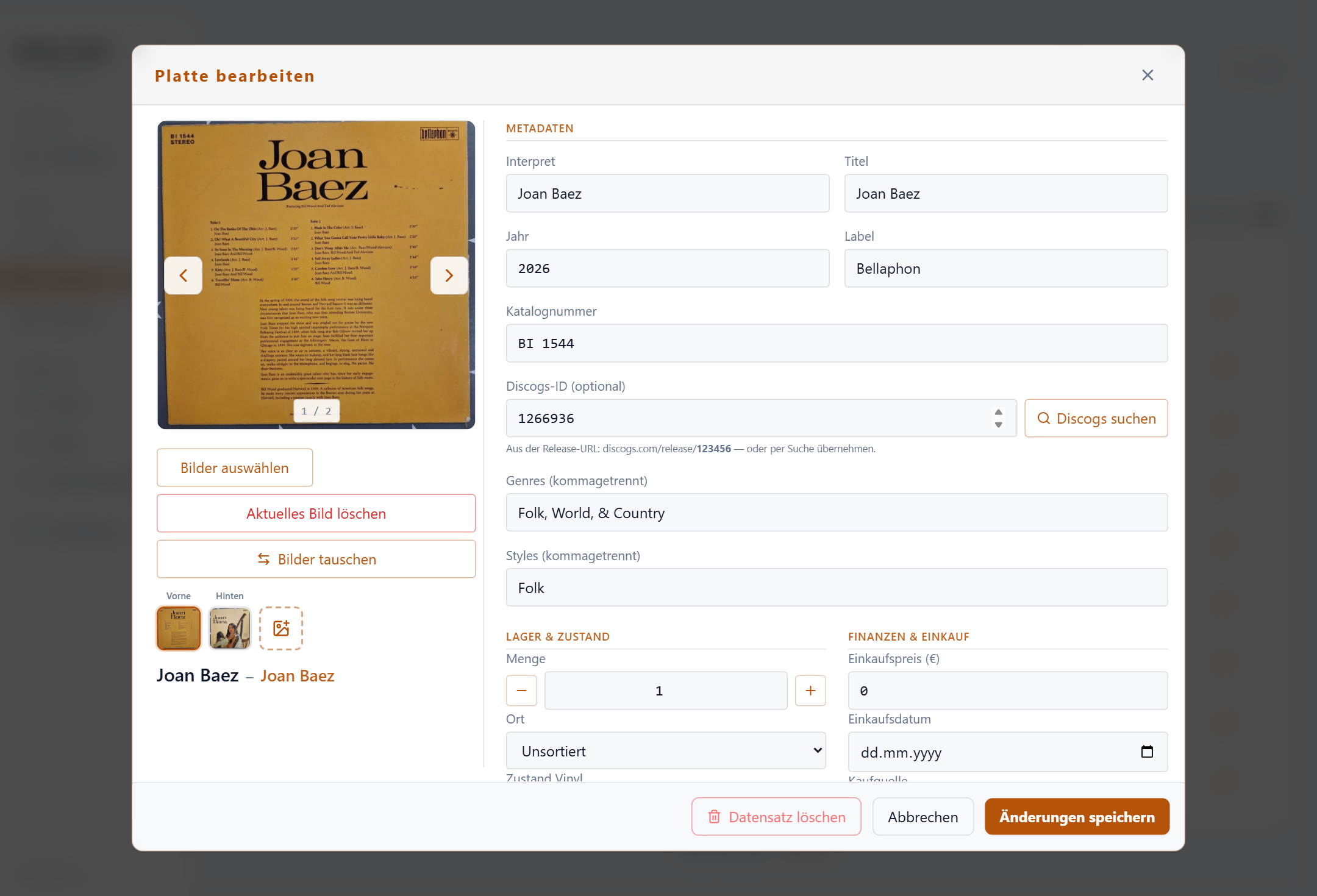Search Discogs with Discogs suchen
Screen dimensions: 1317x896
(1096, 418)
